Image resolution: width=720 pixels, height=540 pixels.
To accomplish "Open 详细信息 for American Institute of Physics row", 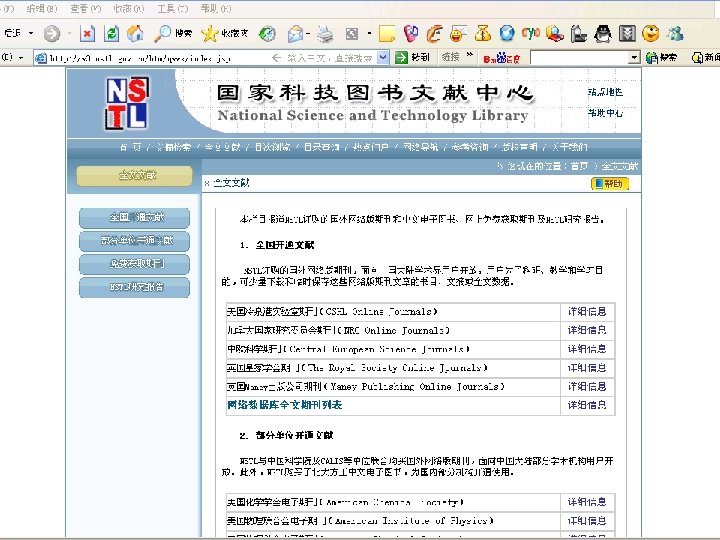I will click(587, 521).
